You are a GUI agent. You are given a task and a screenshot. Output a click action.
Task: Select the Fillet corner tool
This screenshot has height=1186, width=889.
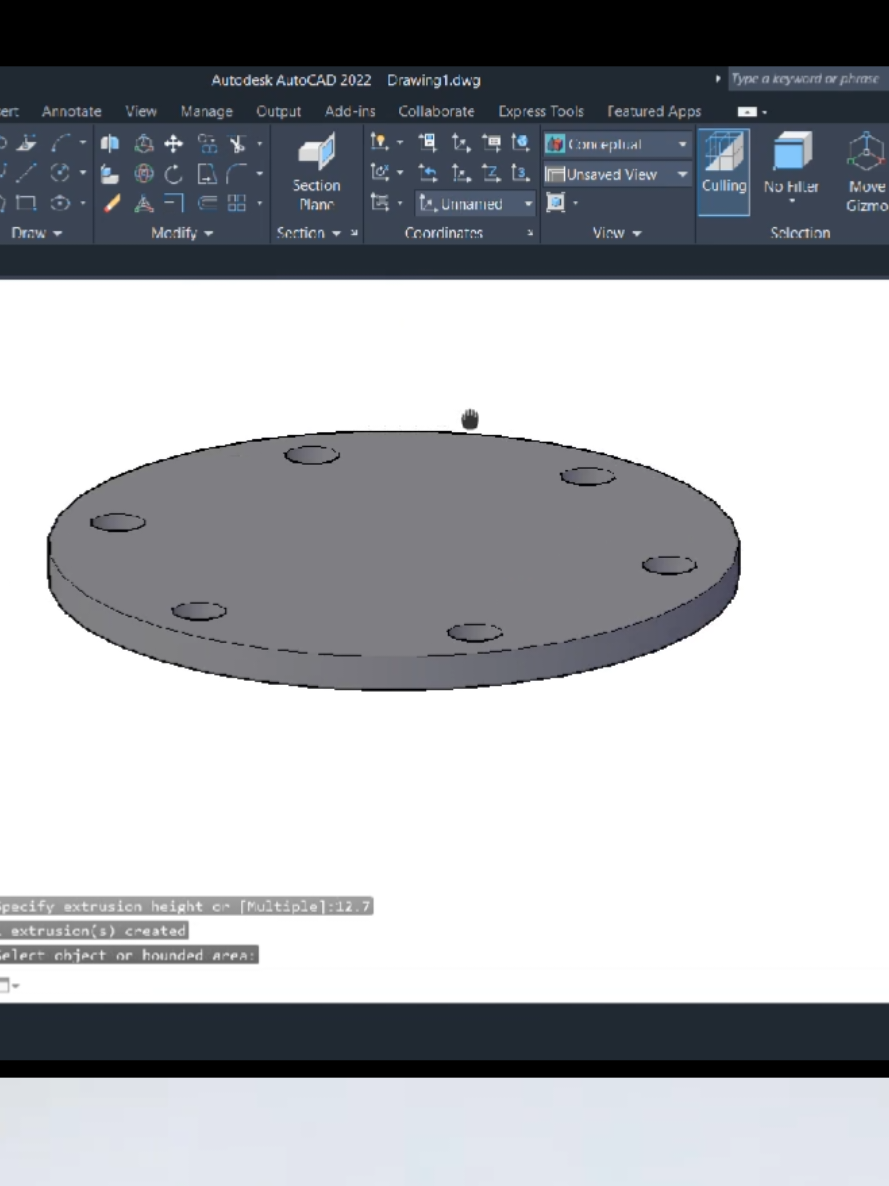(x=238, y=174)
